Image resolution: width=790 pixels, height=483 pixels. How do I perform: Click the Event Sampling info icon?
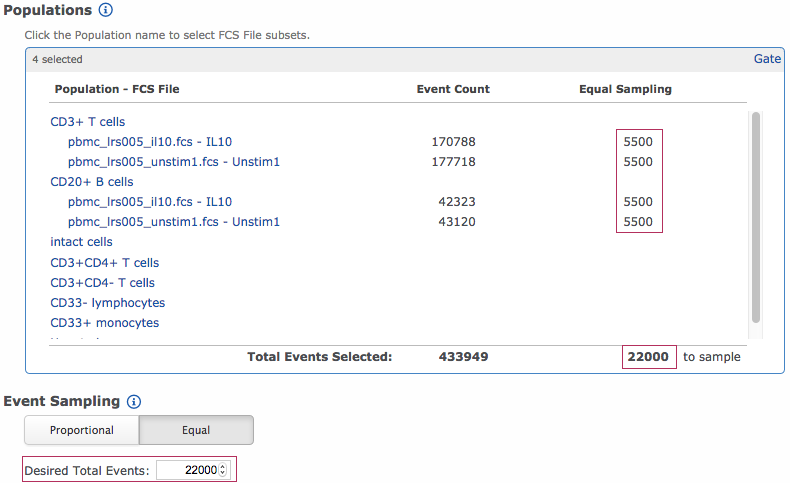coord(133,401)
